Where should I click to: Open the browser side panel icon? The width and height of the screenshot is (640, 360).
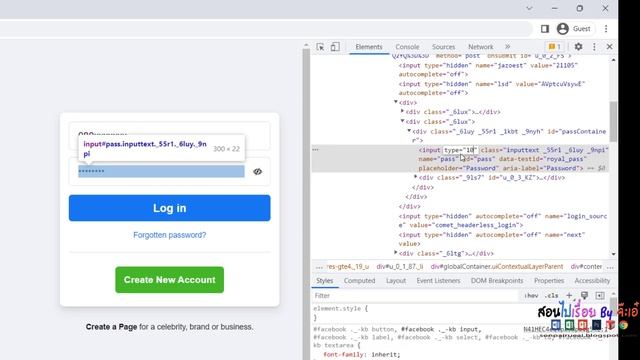click(545, 29)
